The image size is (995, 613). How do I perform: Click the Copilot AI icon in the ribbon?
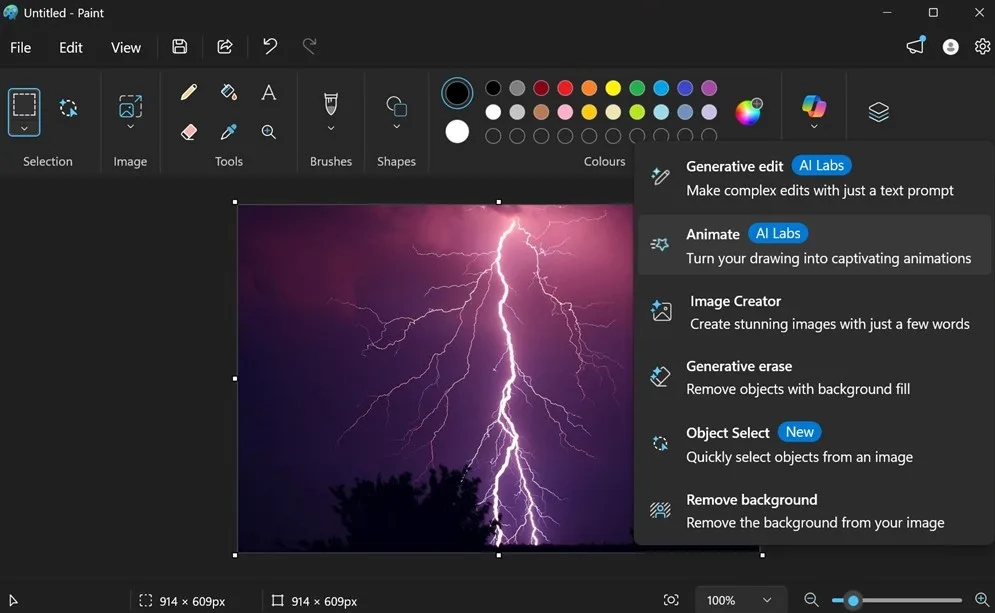click(x=813, y=105)
